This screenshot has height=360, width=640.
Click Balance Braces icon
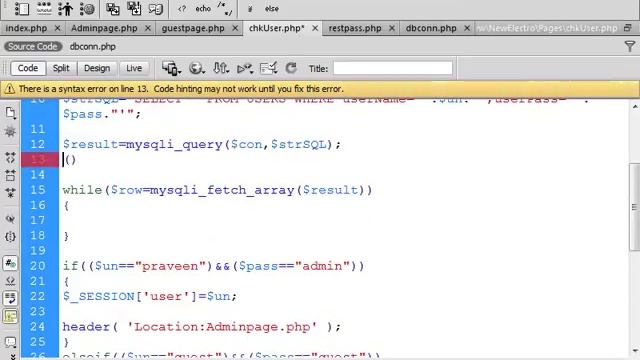pos(10,236)
